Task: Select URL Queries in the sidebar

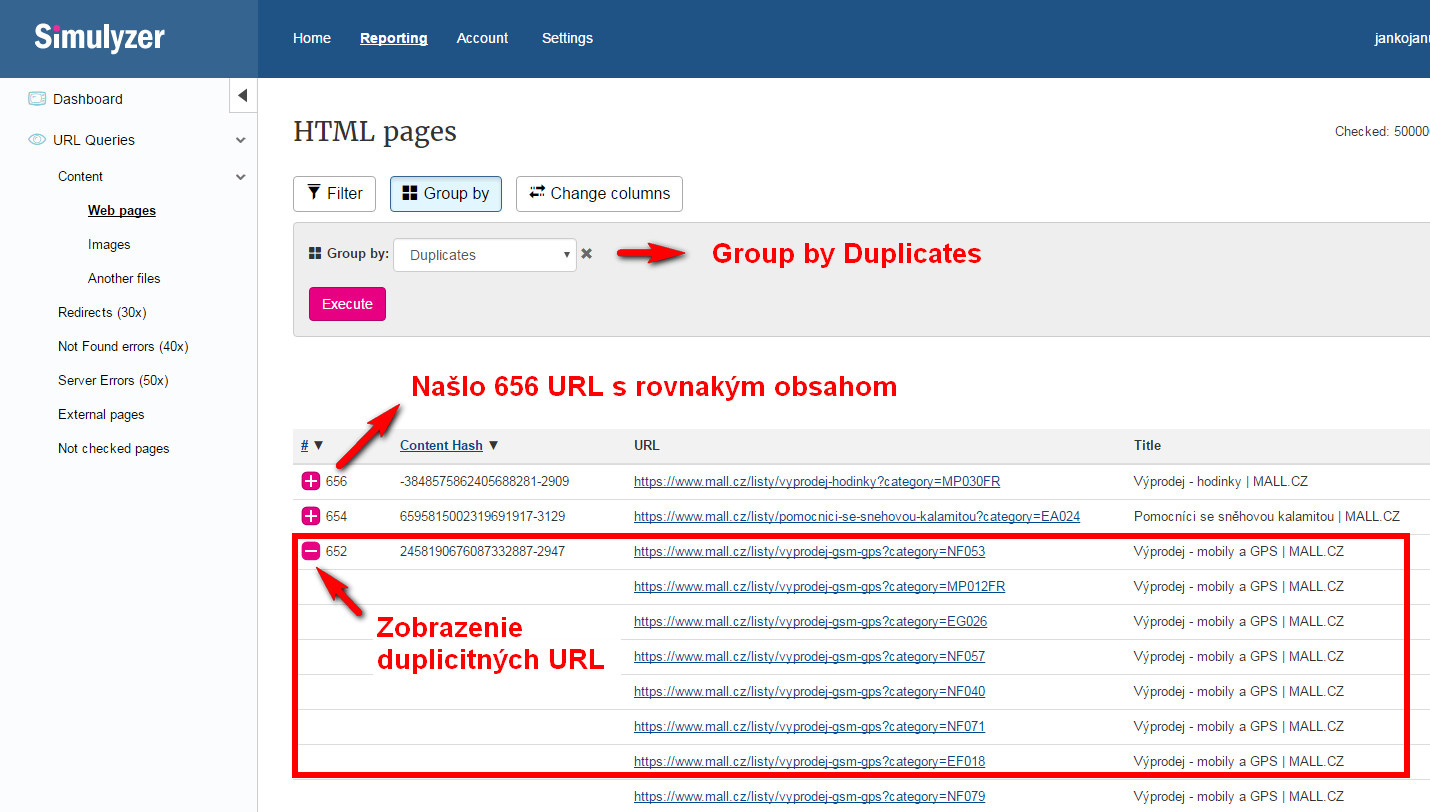Action: 94,140
